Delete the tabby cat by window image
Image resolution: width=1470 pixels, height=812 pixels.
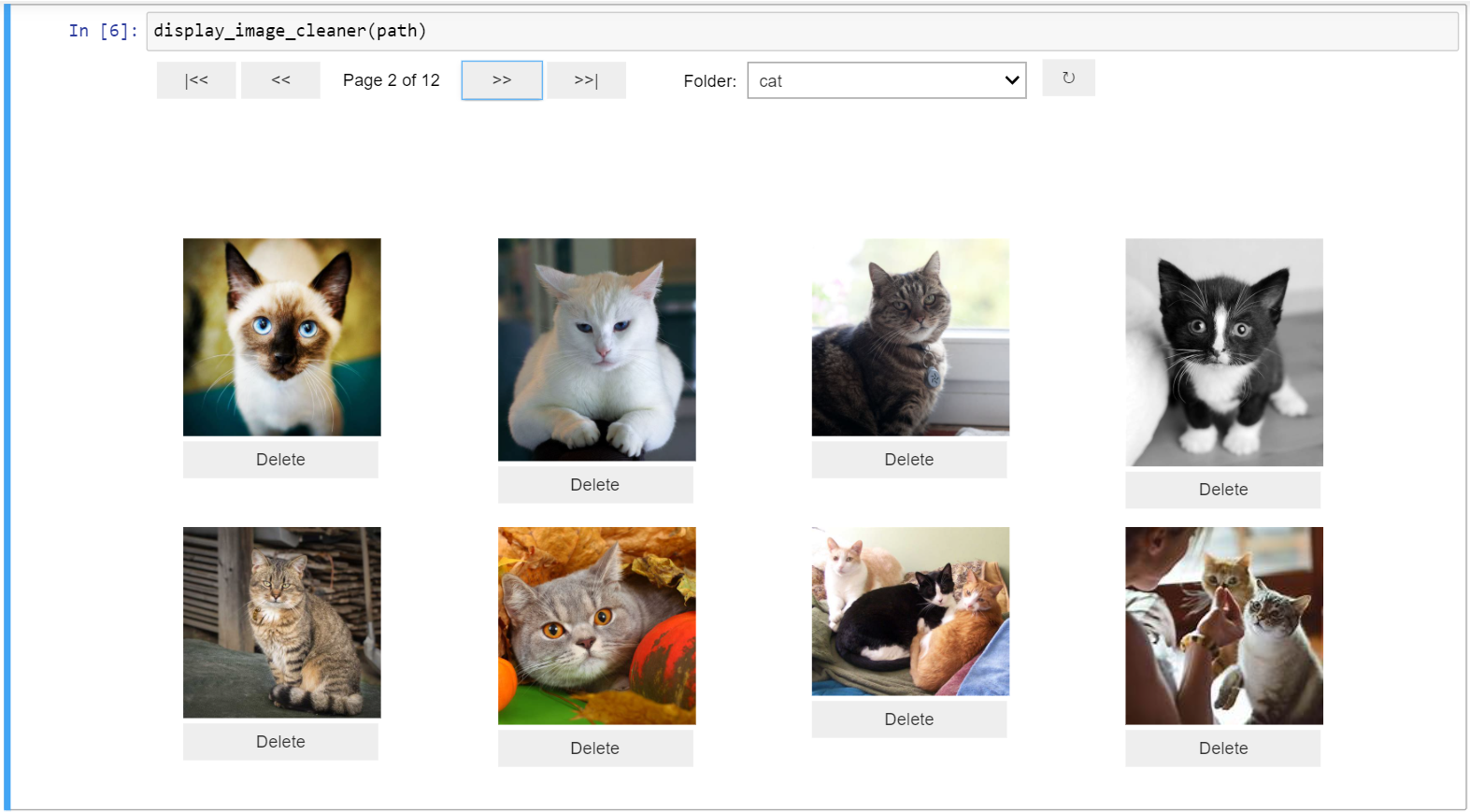point(909,460)
